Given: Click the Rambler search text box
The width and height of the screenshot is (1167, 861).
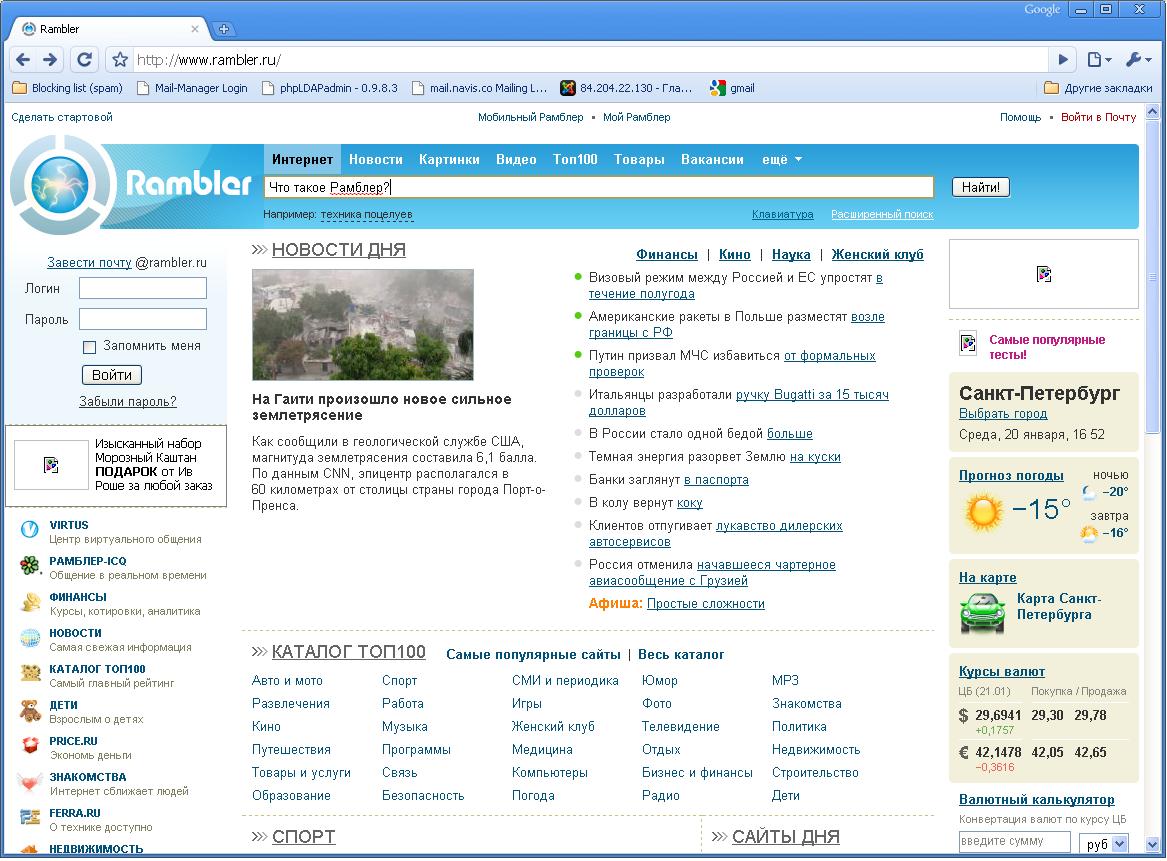Looking at the screenshot, I should pos(598,187).
